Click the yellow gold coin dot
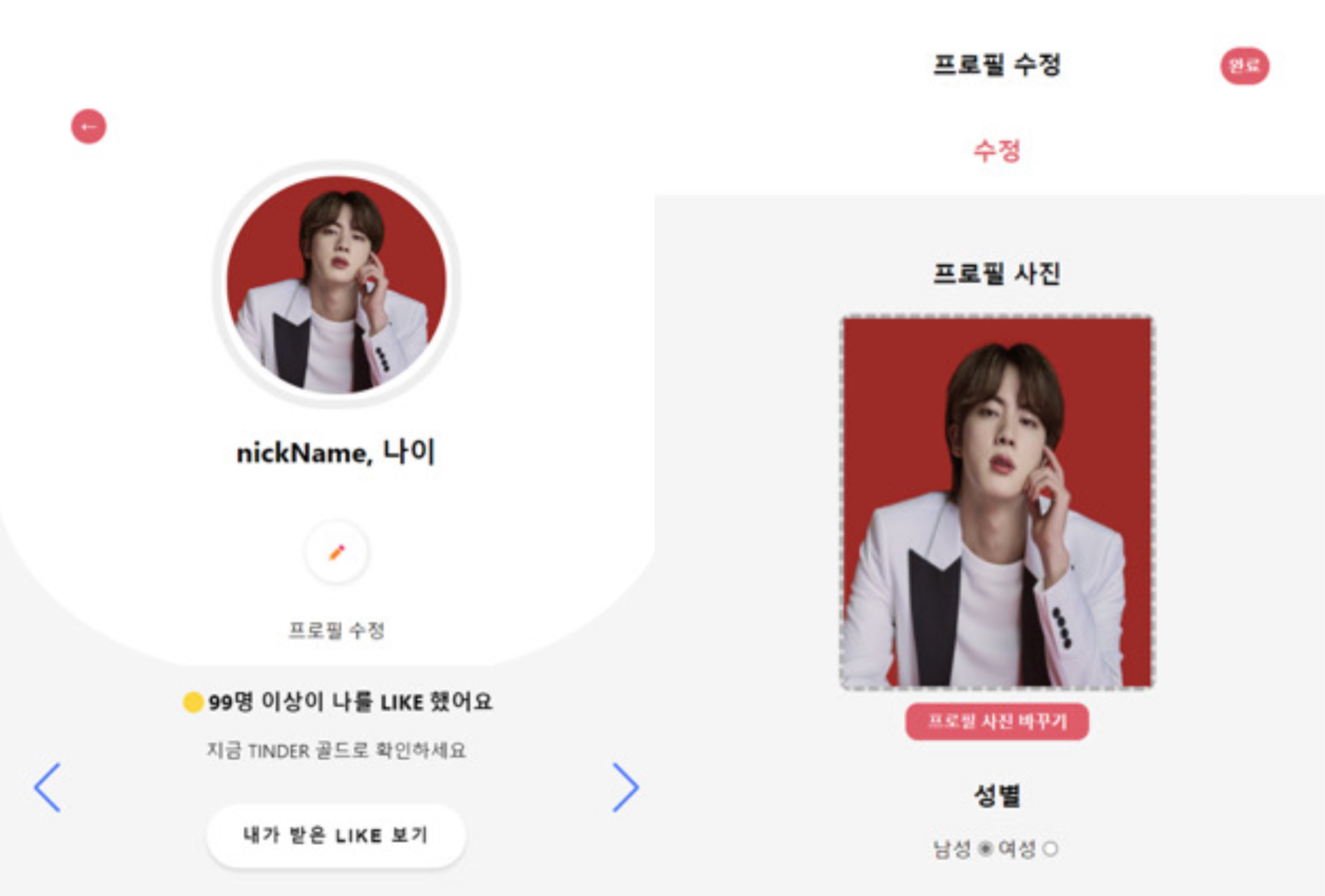Image resolution: width=1325 pixels, height=896 pixels. pos(193,702)
